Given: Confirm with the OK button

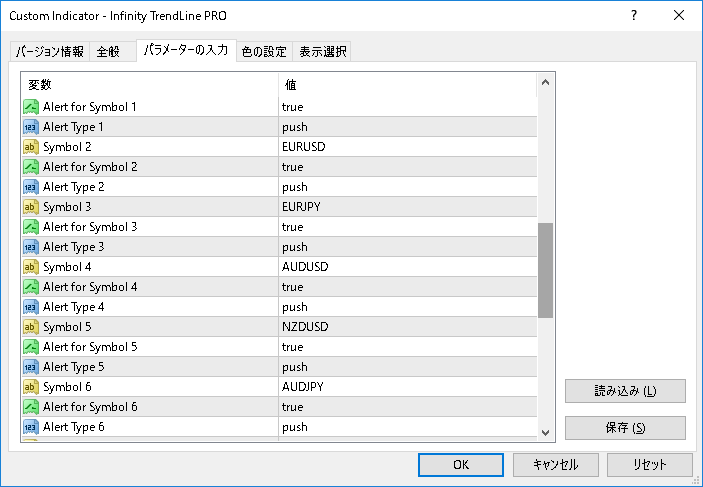Looking at the screenshot, I should (460, 465).
